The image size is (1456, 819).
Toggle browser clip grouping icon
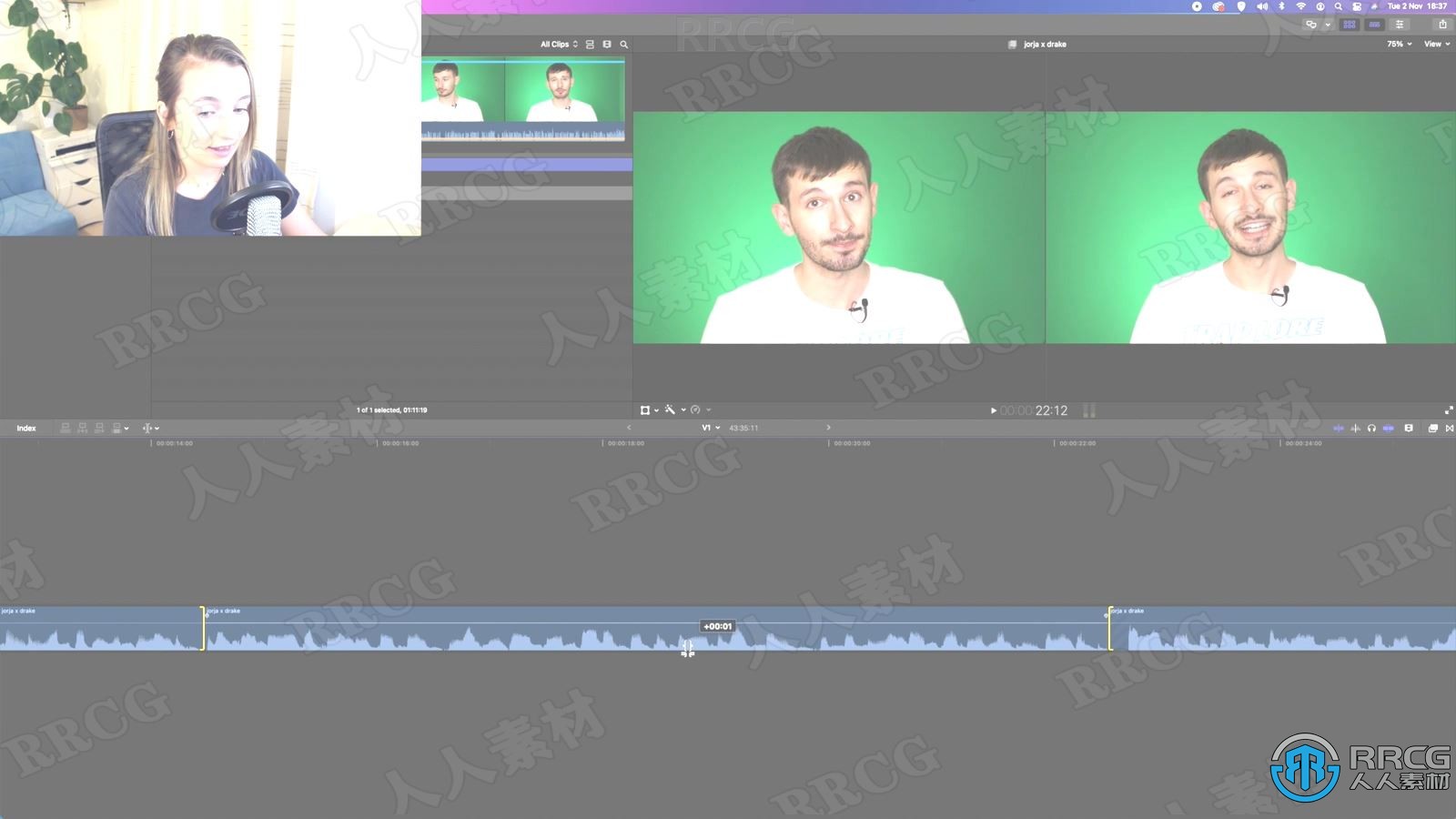coord(590,44)
